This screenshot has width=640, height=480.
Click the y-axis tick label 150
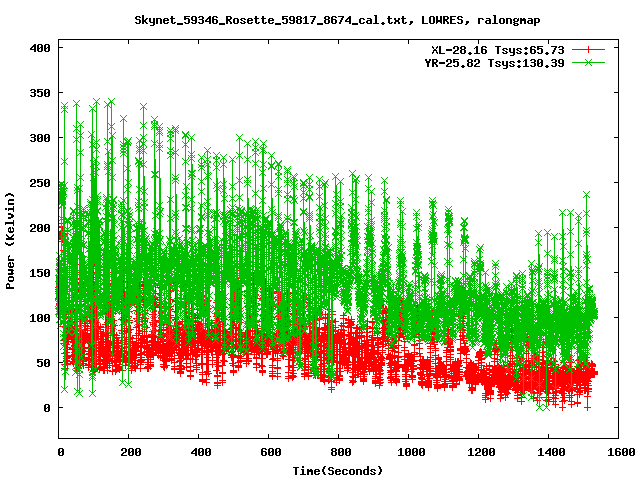[x=40, y=273]
